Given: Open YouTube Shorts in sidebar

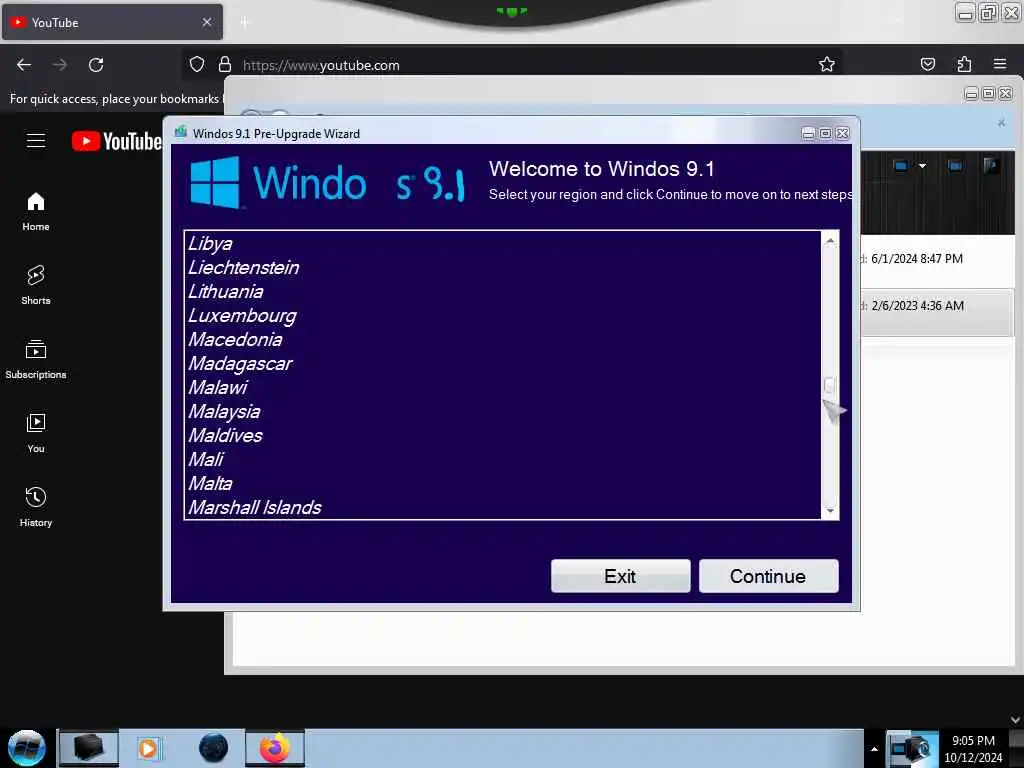Looking at the screenshot, I should click(36, 285).
